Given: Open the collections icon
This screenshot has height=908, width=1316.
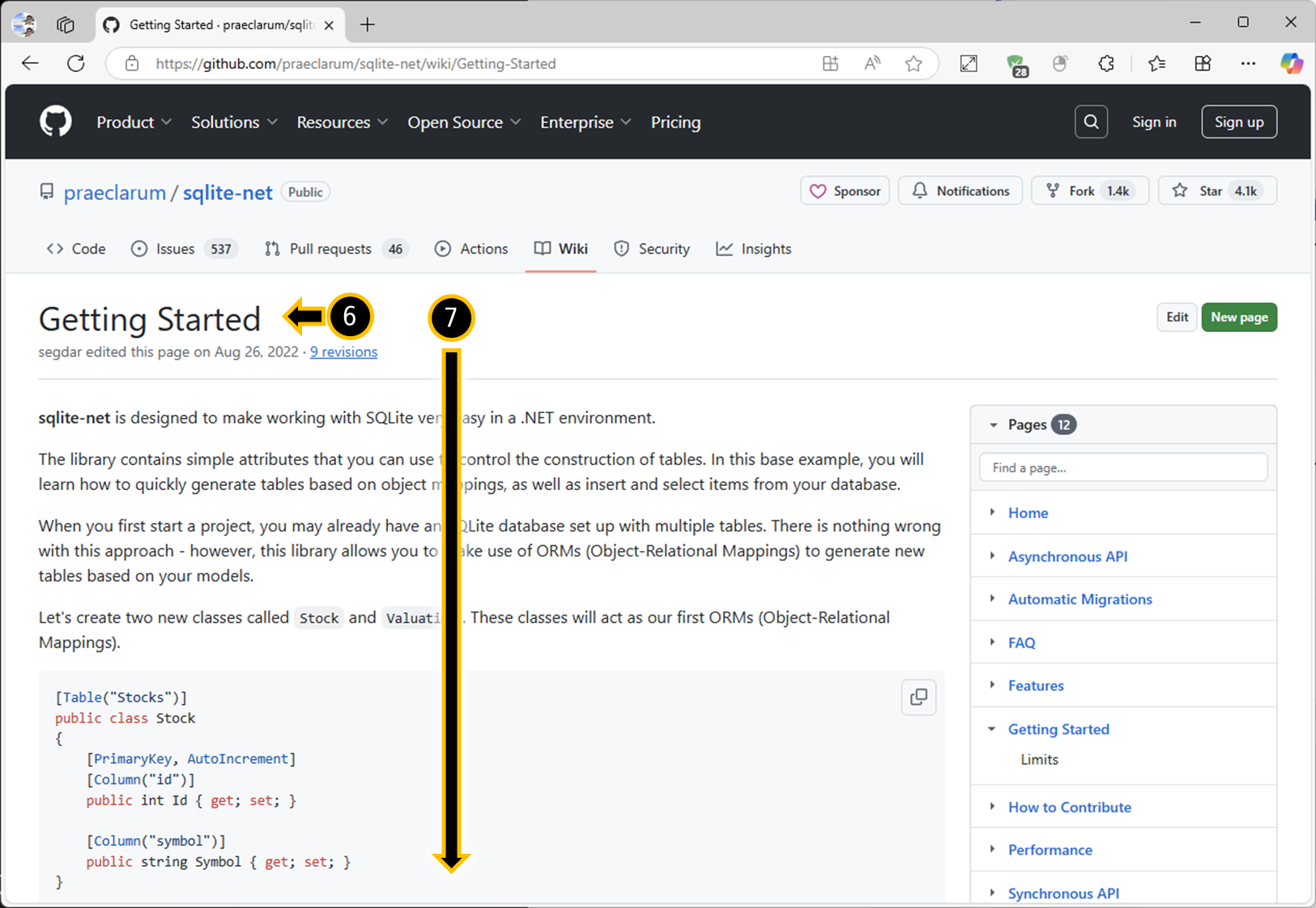Looking at the screenshot, I should (1203, 63).
